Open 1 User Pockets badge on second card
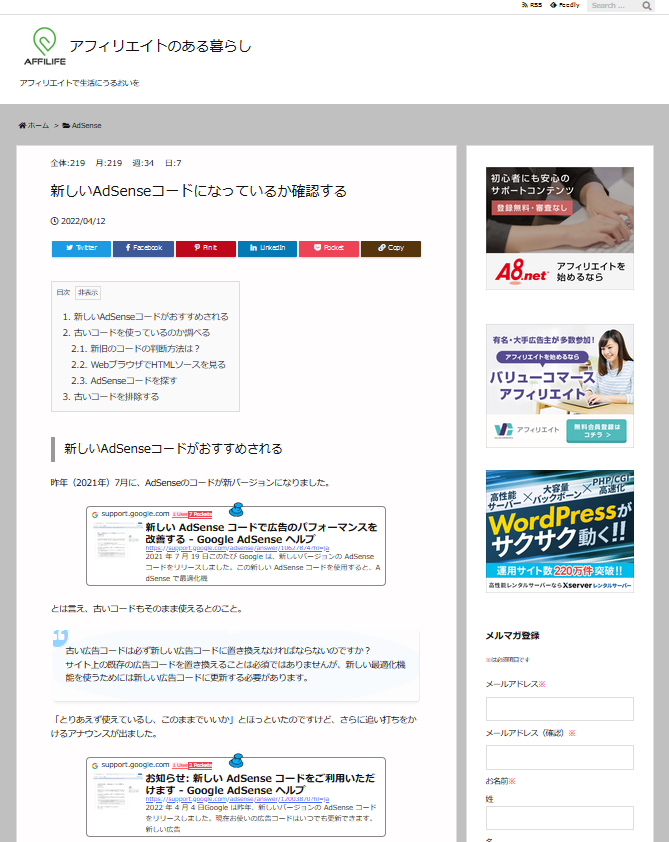Screen dimensions: 669x842 (x=192, y=765)
